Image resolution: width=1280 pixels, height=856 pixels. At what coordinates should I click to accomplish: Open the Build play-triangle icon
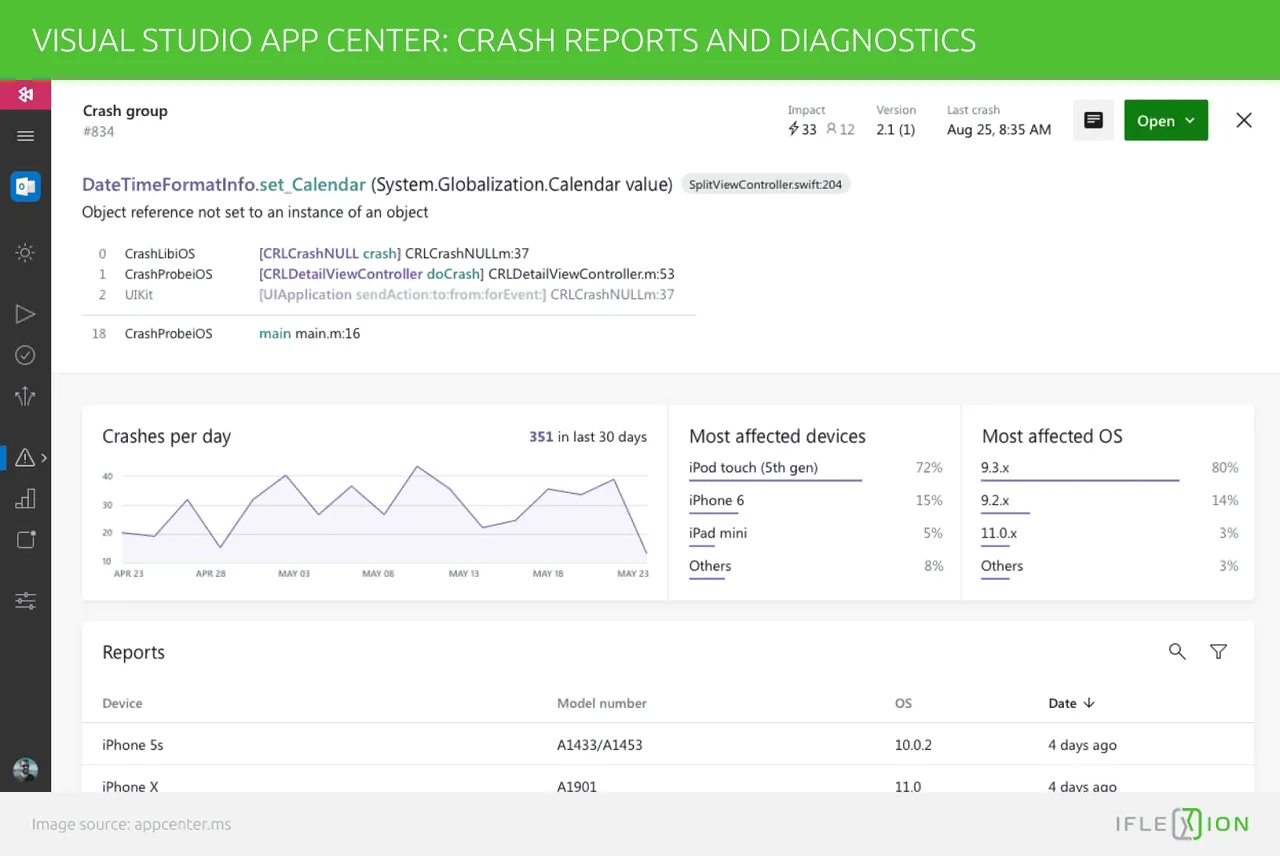pyautogui.click(x=26, y=314)
